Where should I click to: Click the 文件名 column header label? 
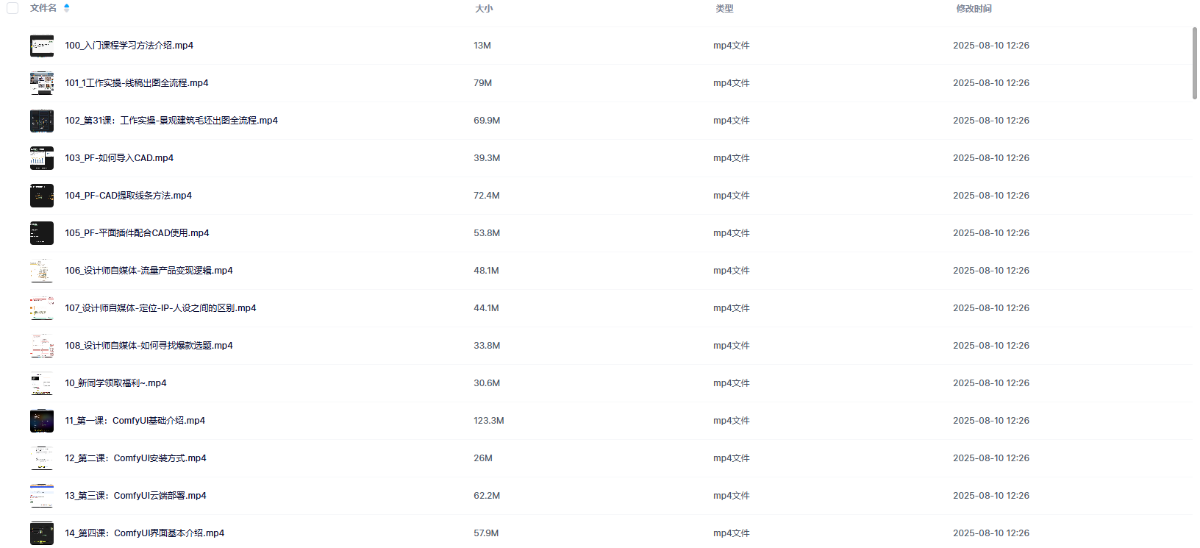click(43, 8)
